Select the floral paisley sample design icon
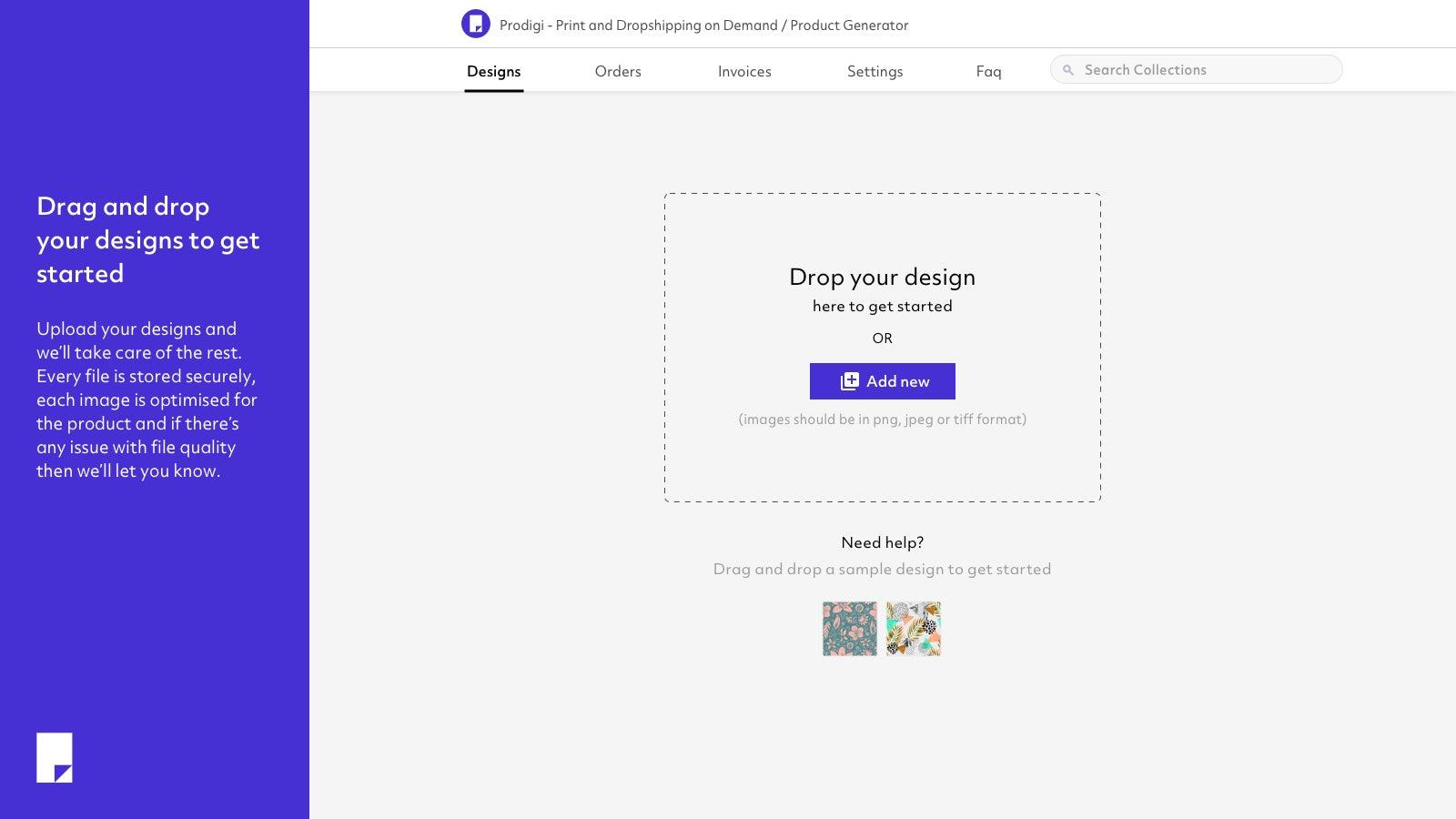Screen dimensions: 1456x819 coord(849,628)
